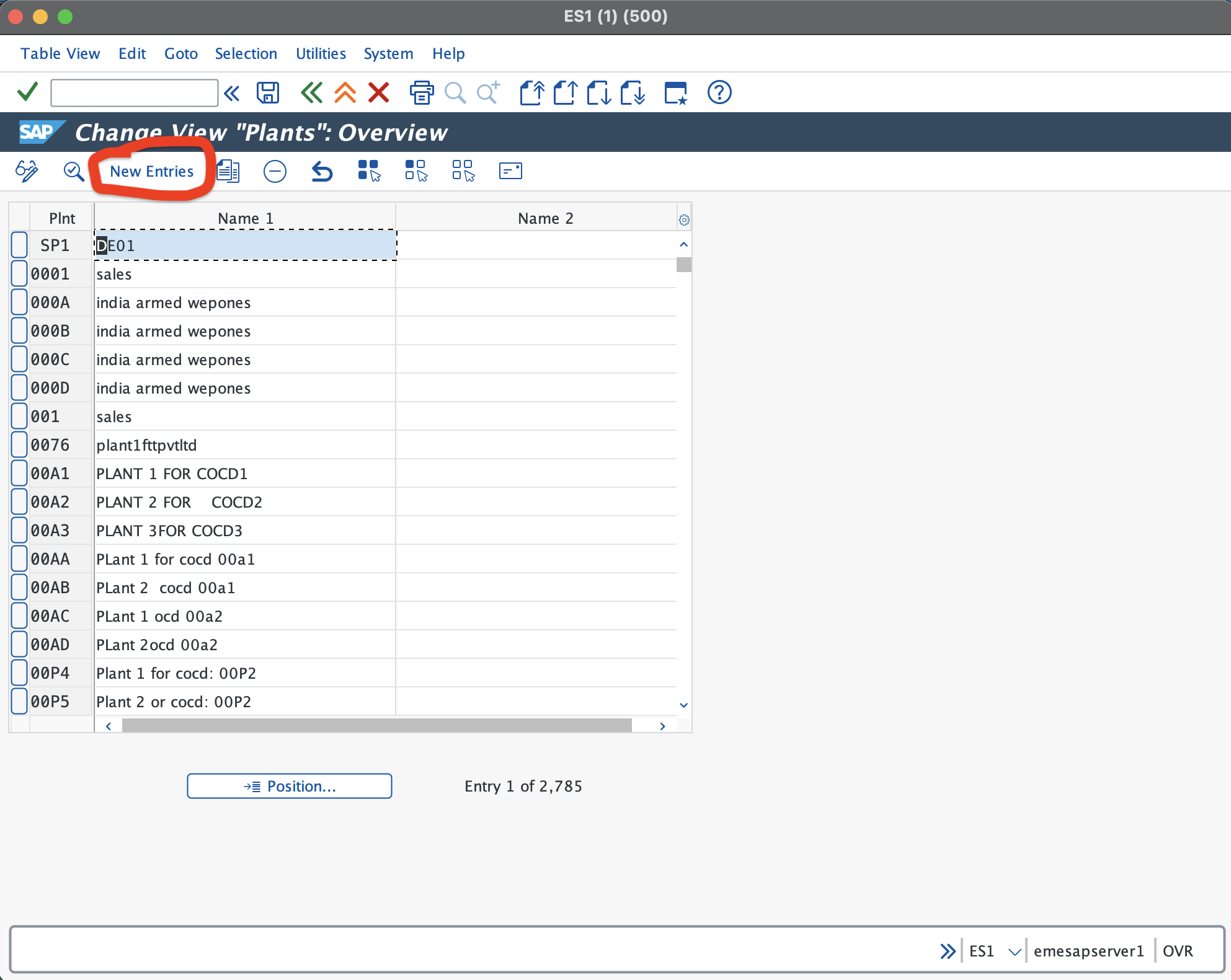Open the Help menu
This screenshot has width=1231, height=980.
(448, 54)
